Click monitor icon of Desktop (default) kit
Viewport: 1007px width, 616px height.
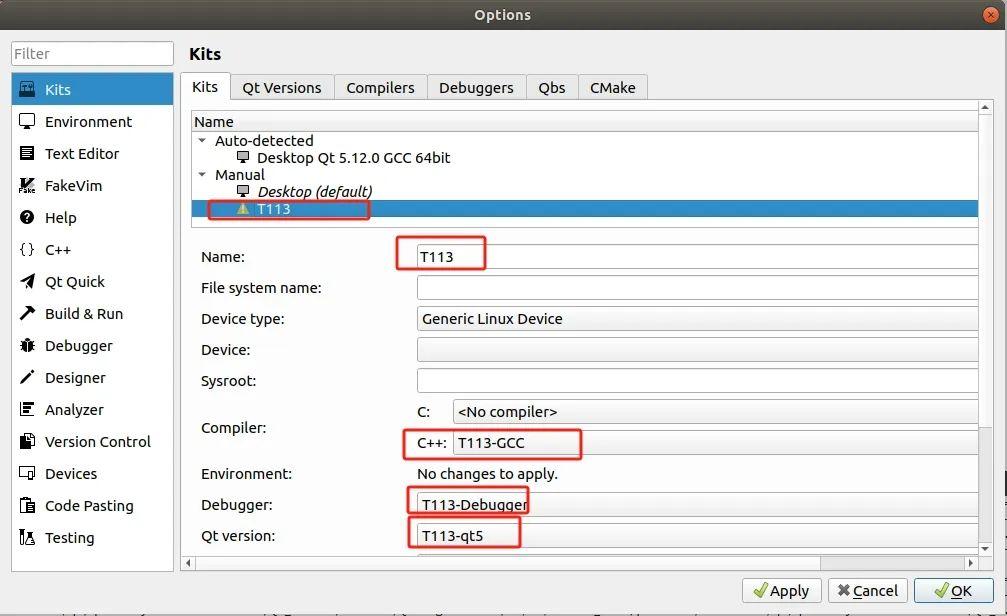(243, 191)
